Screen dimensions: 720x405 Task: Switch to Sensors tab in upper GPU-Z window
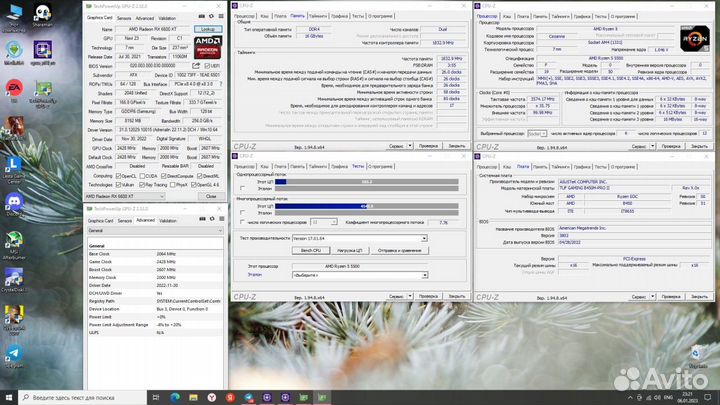coord(124,18)
